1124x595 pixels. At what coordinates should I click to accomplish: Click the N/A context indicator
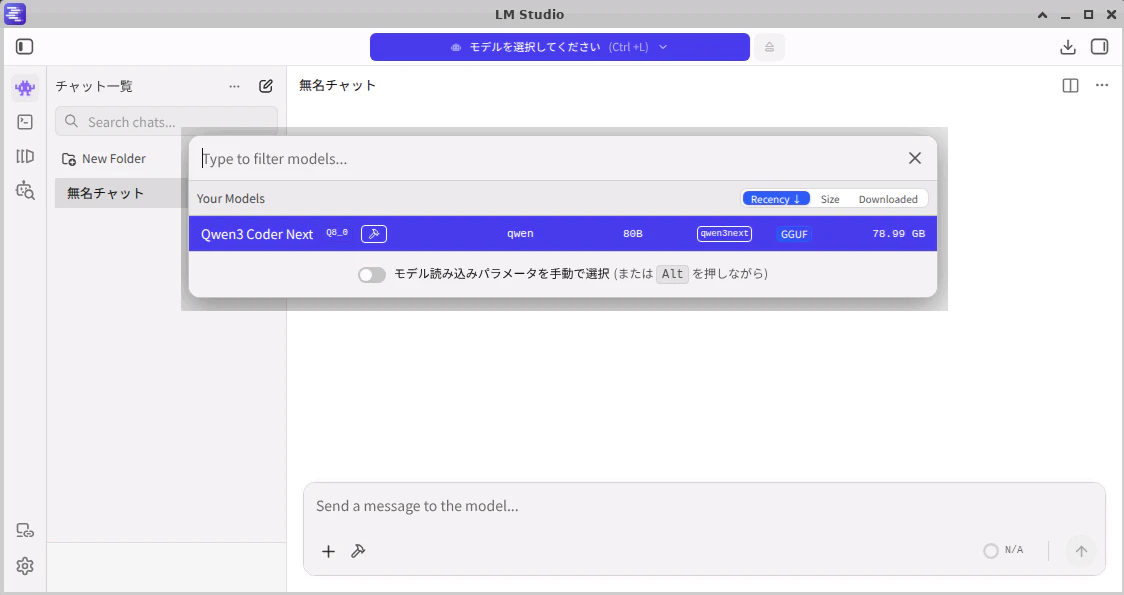coord(1004,551)
